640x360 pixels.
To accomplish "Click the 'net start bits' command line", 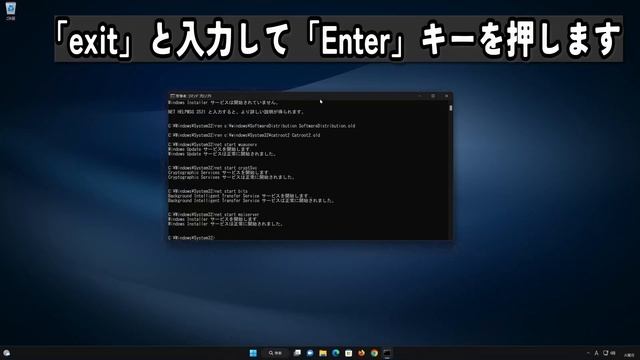I will pyautogui.click(x=208, y=191).
